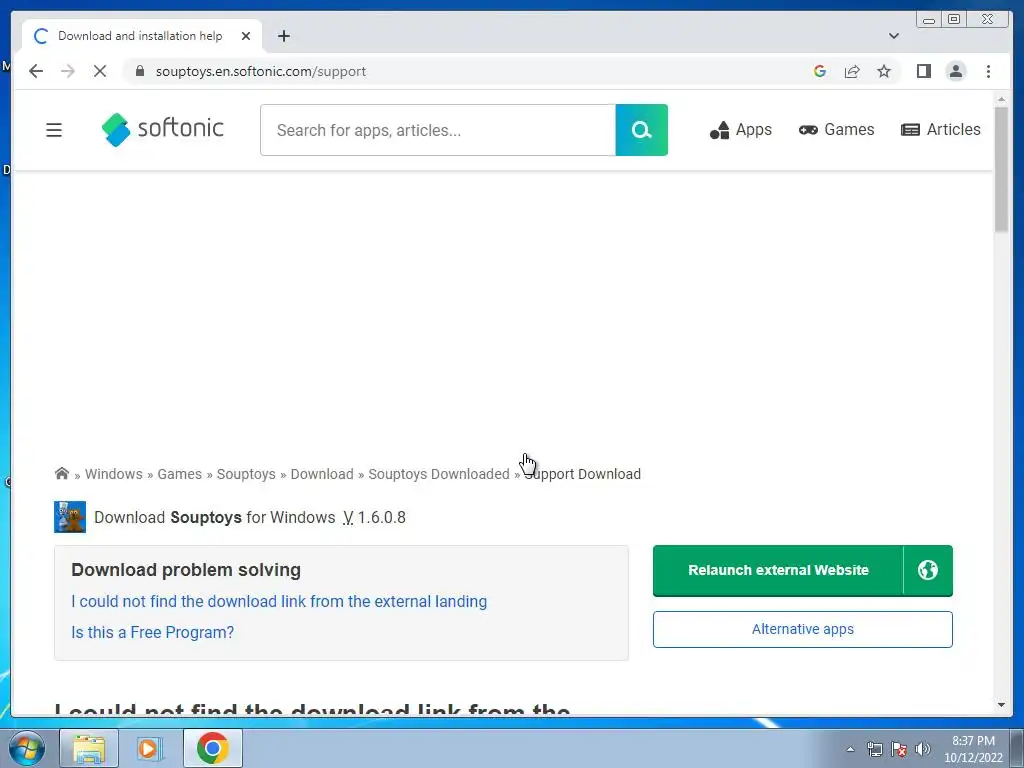Image resolution: width=1024 pixels, height=768 pixels.
Task: Click the 'Alternative apps' button
Action: 803,629
